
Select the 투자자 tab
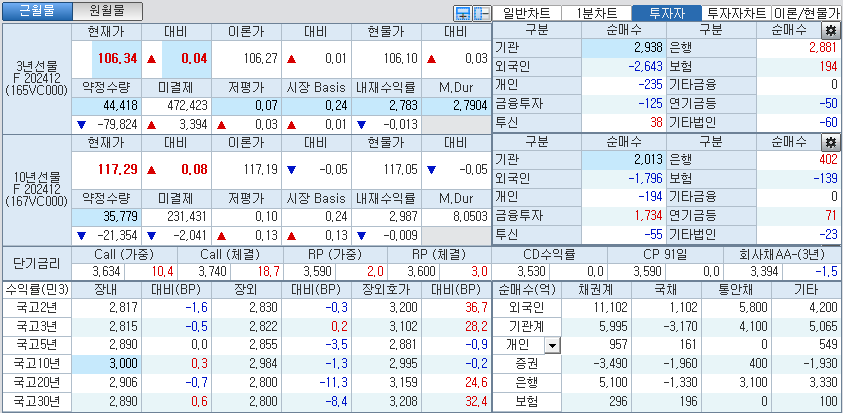(x=667, y=13)
